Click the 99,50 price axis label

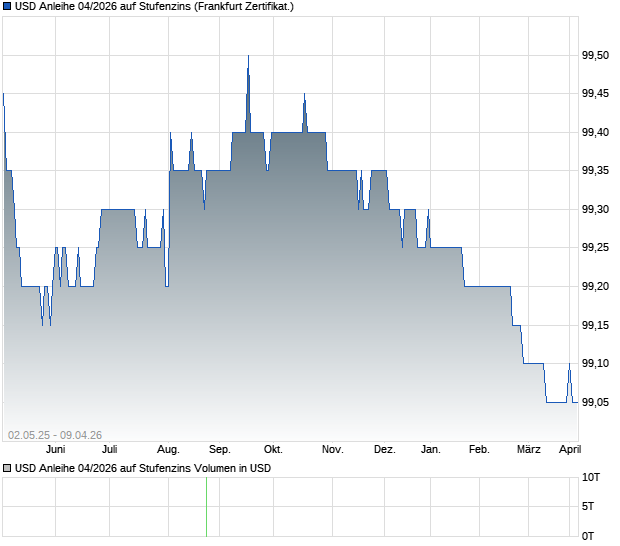(595, 55)
